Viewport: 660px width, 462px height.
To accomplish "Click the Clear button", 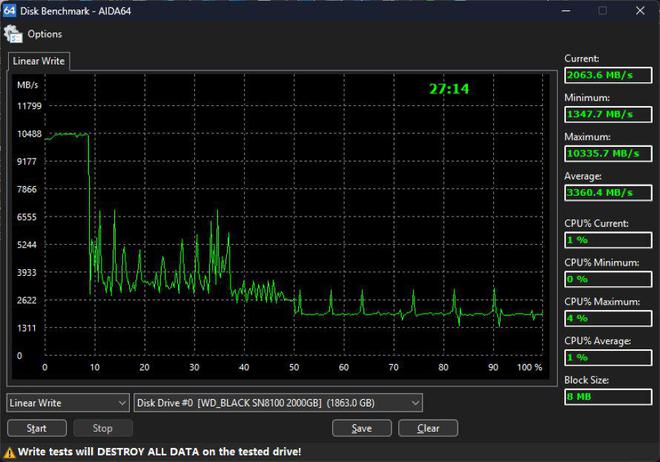I will click(428, 428).
